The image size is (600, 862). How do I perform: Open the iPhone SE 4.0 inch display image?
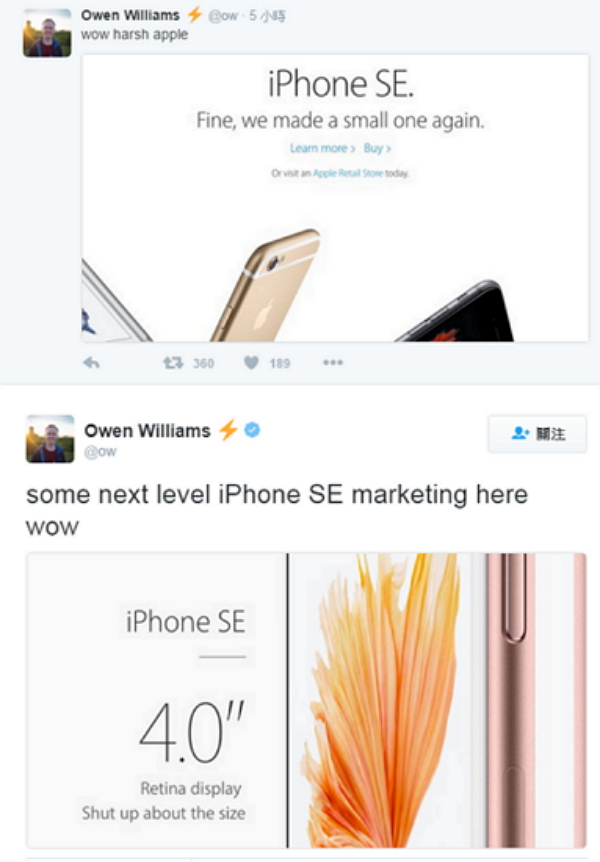point(306,700)
